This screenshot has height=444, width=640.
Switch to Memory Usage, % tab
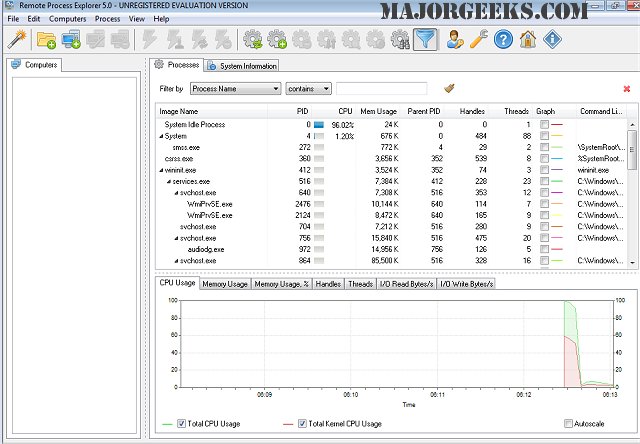(281, 284)
